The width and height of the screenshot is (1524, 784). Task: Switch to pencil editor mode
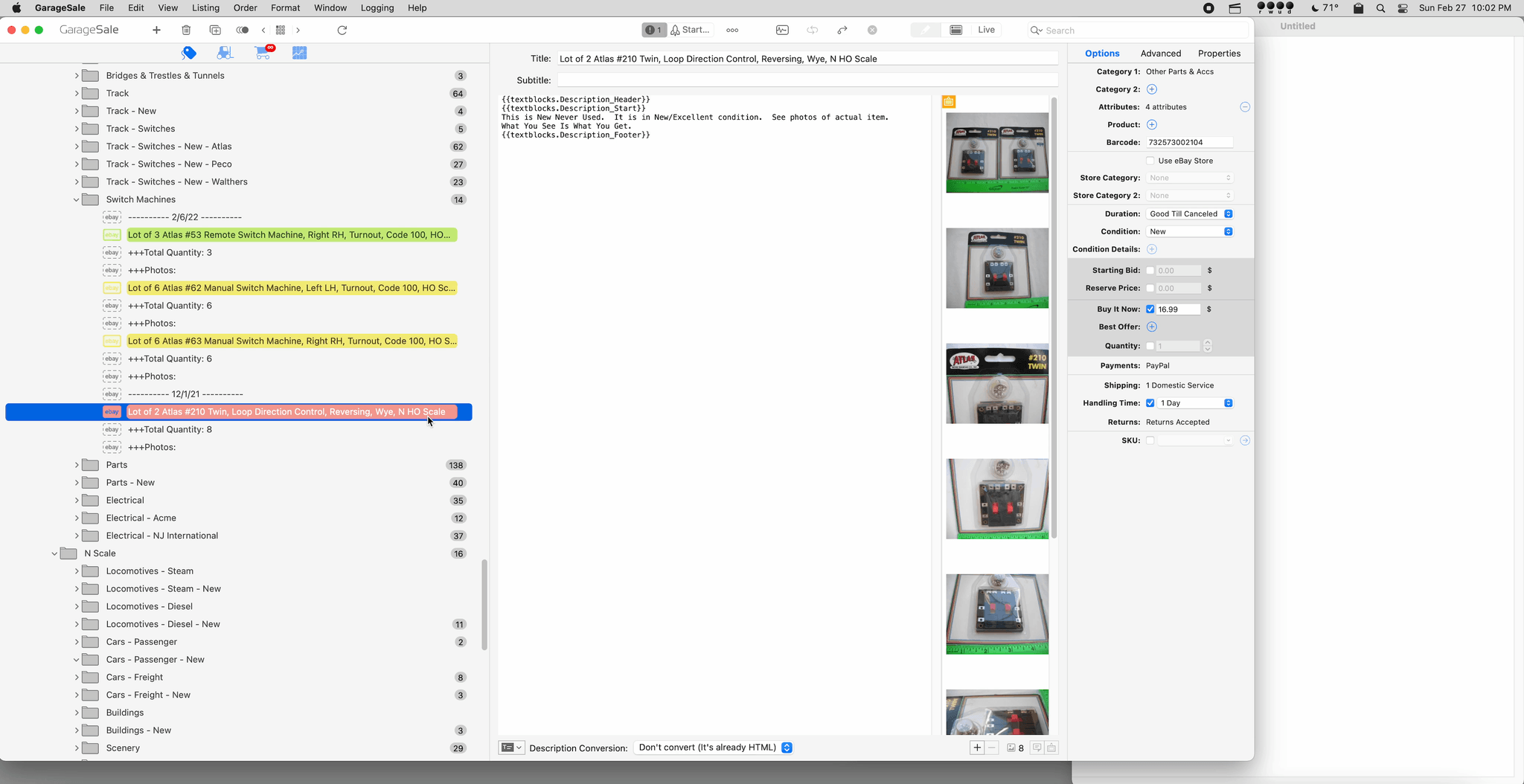tap(925, 30)
